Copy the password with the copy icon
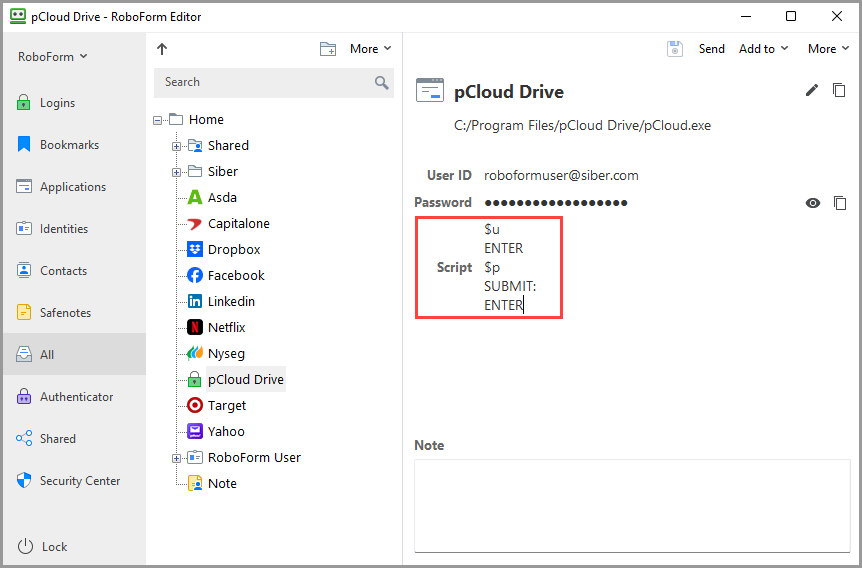This screenshot has width=862, height=568. coord(839,203)
